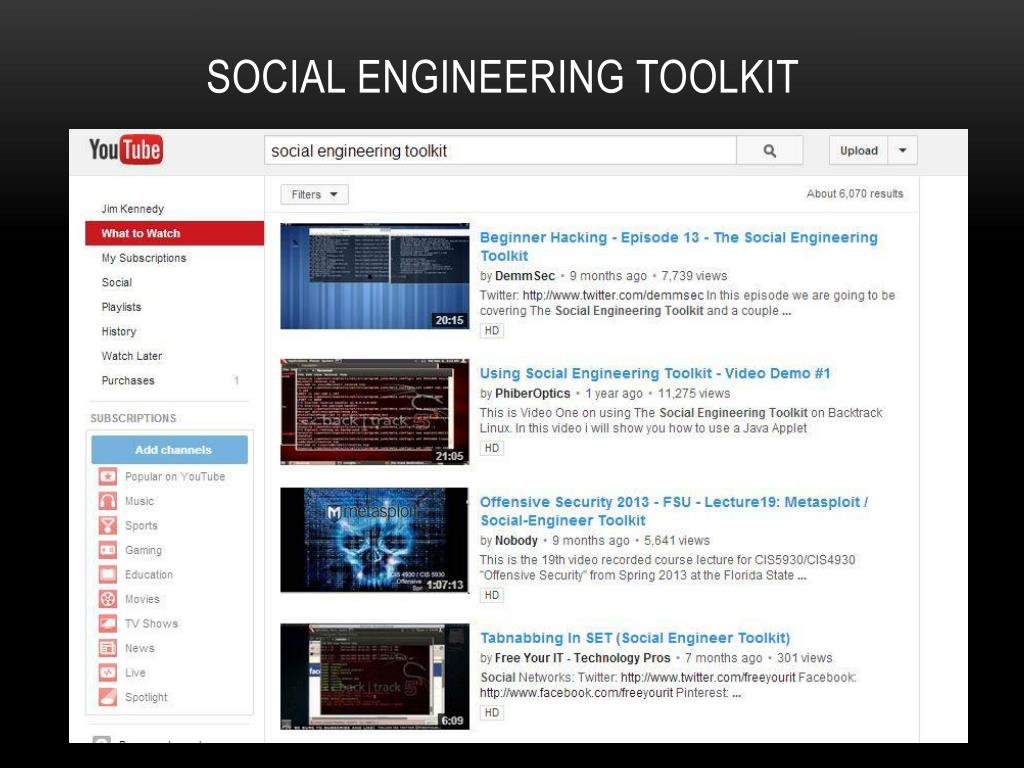This screenshot has width=1024, height=768.
Task: Click the About 6,070 results text
Action: tap(855, 193)
